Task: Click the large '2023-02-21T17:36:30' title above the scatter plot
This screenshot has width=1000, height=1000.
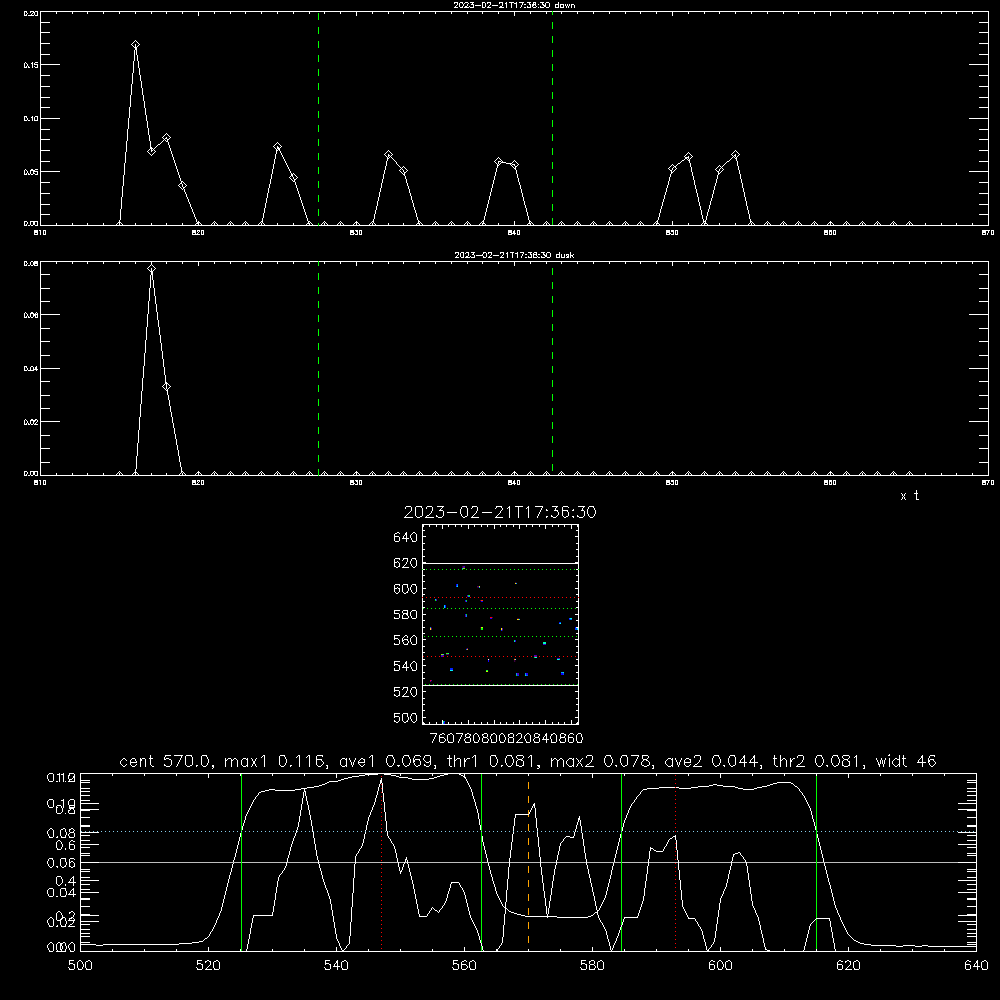Action: [x=500, y=512]
